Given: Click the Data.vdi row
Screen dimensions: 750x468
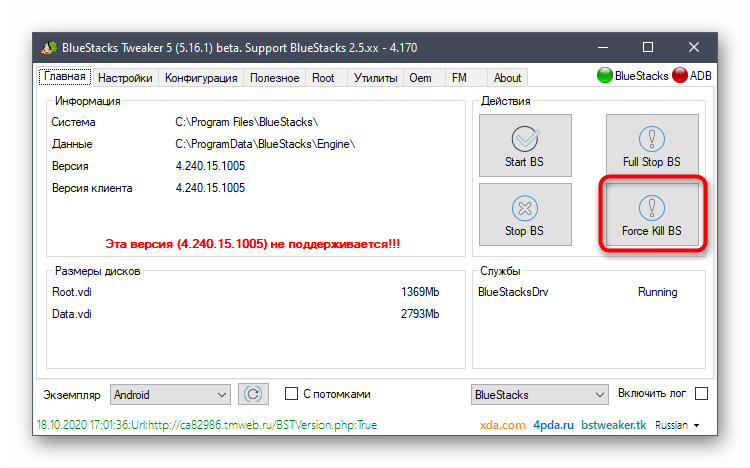Looking at the screenshot, I should tap(245, 314).
